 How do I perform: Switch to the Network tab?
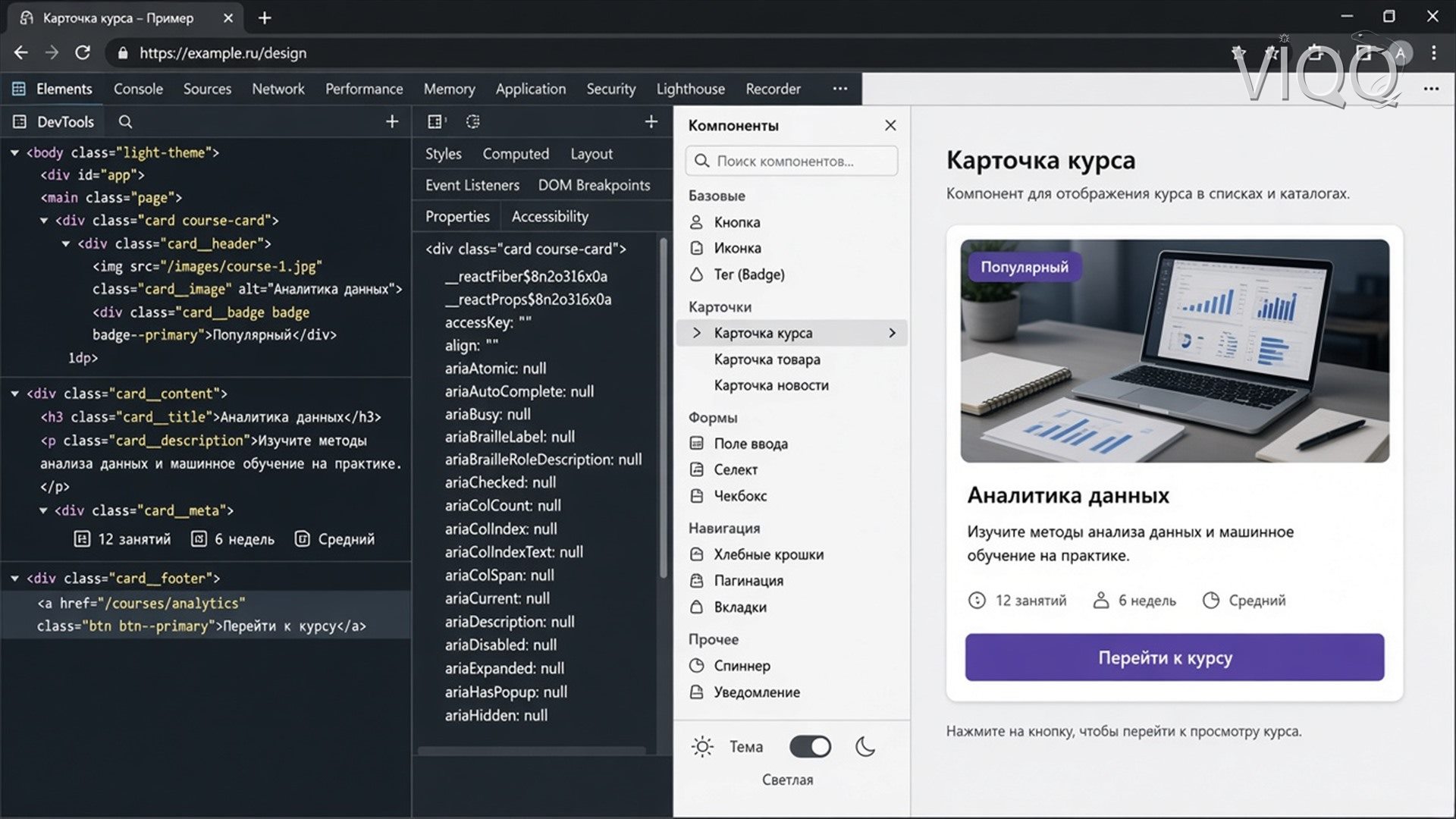click(278, 89)
